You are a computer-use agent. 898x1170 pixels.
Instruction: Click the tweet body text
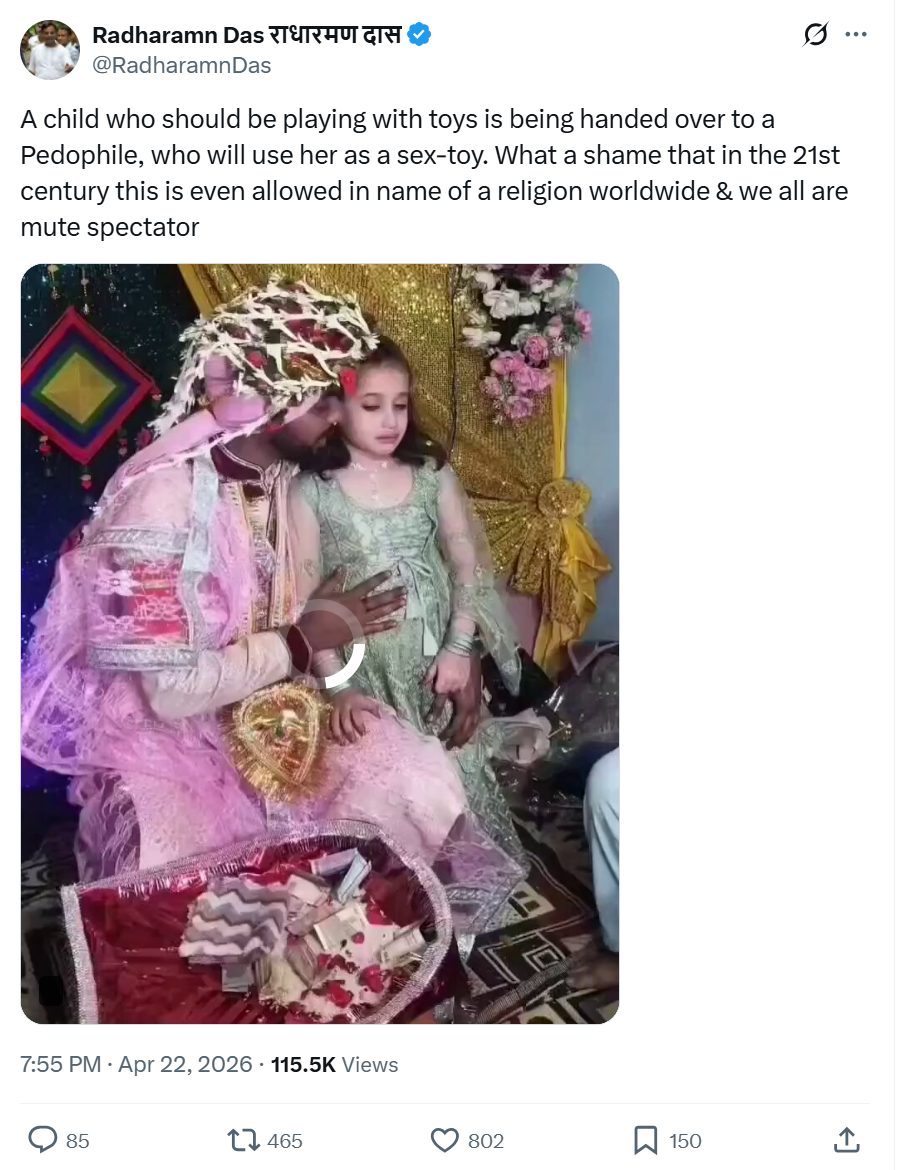tap(434, 173)
